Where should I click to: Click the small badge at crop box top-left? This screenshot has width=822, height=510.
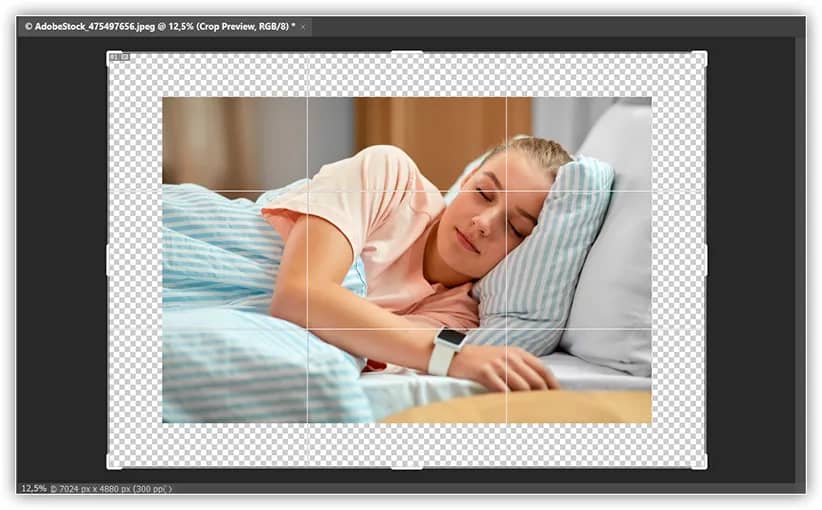pyautogui.click(x=117, y=58)
